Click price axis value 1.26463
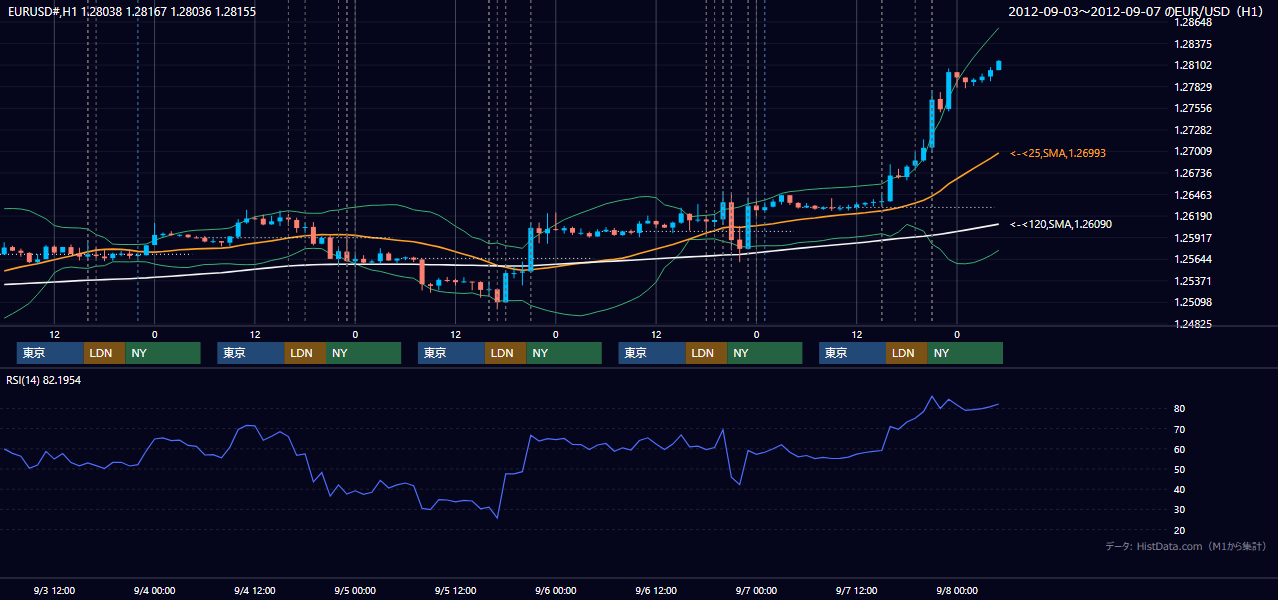The width and height of the screenshot is (1278, 600). click(1192, 195)
